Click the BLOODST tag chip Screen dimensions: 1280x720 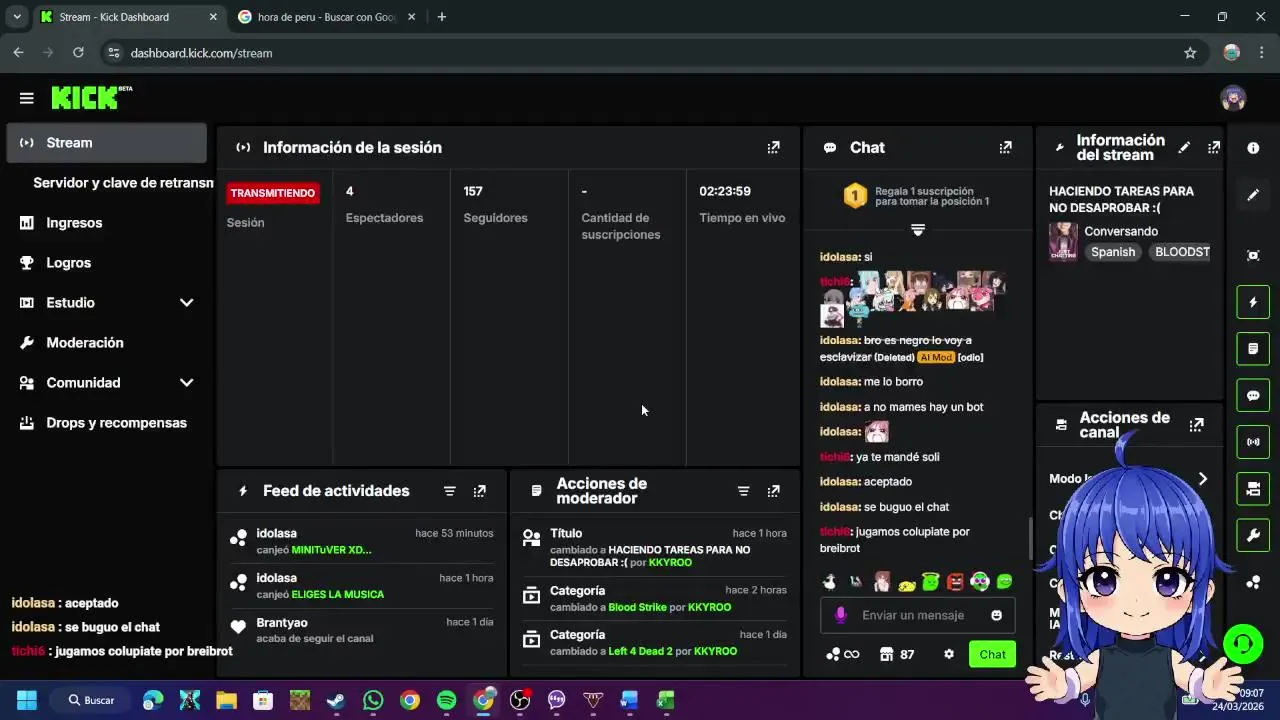click(x=1181, y=252)
